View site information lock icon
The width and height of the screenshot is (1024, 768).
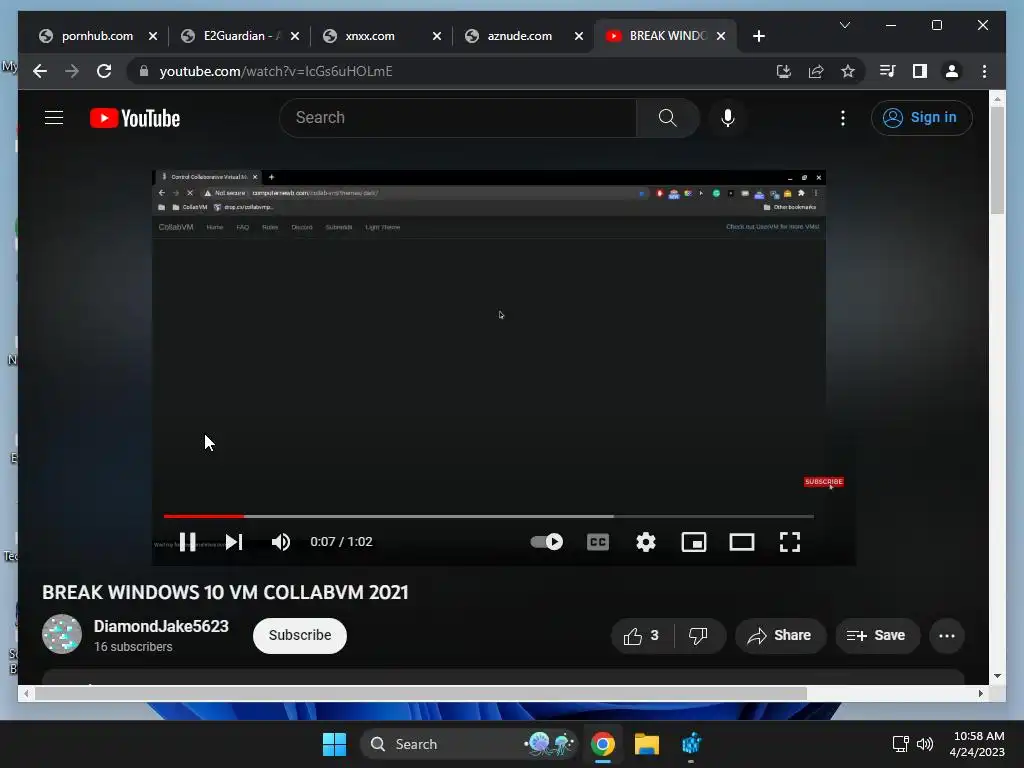tap(144, 71)
